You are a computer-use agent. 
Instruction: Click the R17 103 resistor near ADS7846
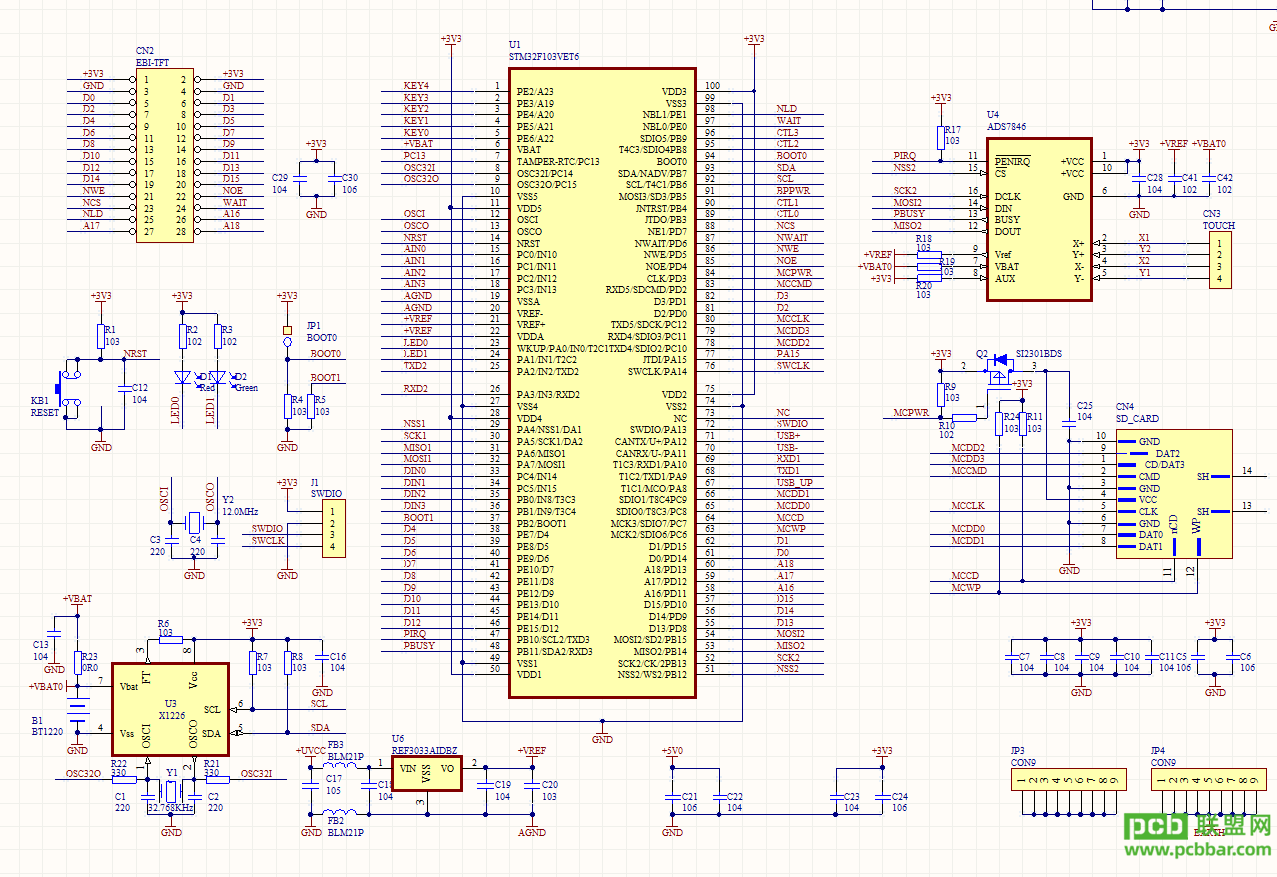click(940, 136)
